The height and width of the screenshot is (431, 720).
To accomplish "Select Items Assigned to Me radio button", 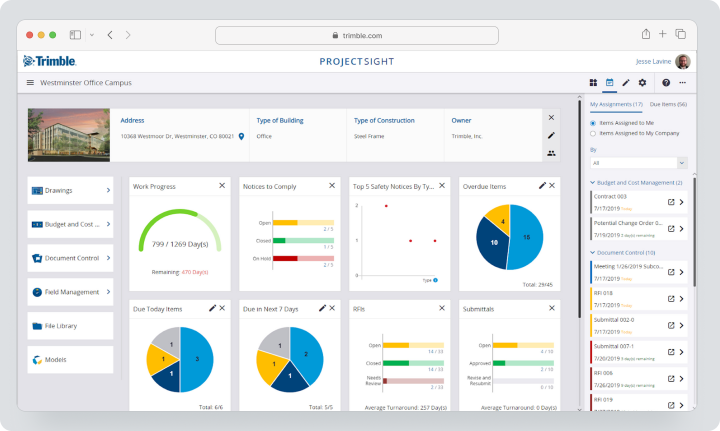I will tap(593, 123).
